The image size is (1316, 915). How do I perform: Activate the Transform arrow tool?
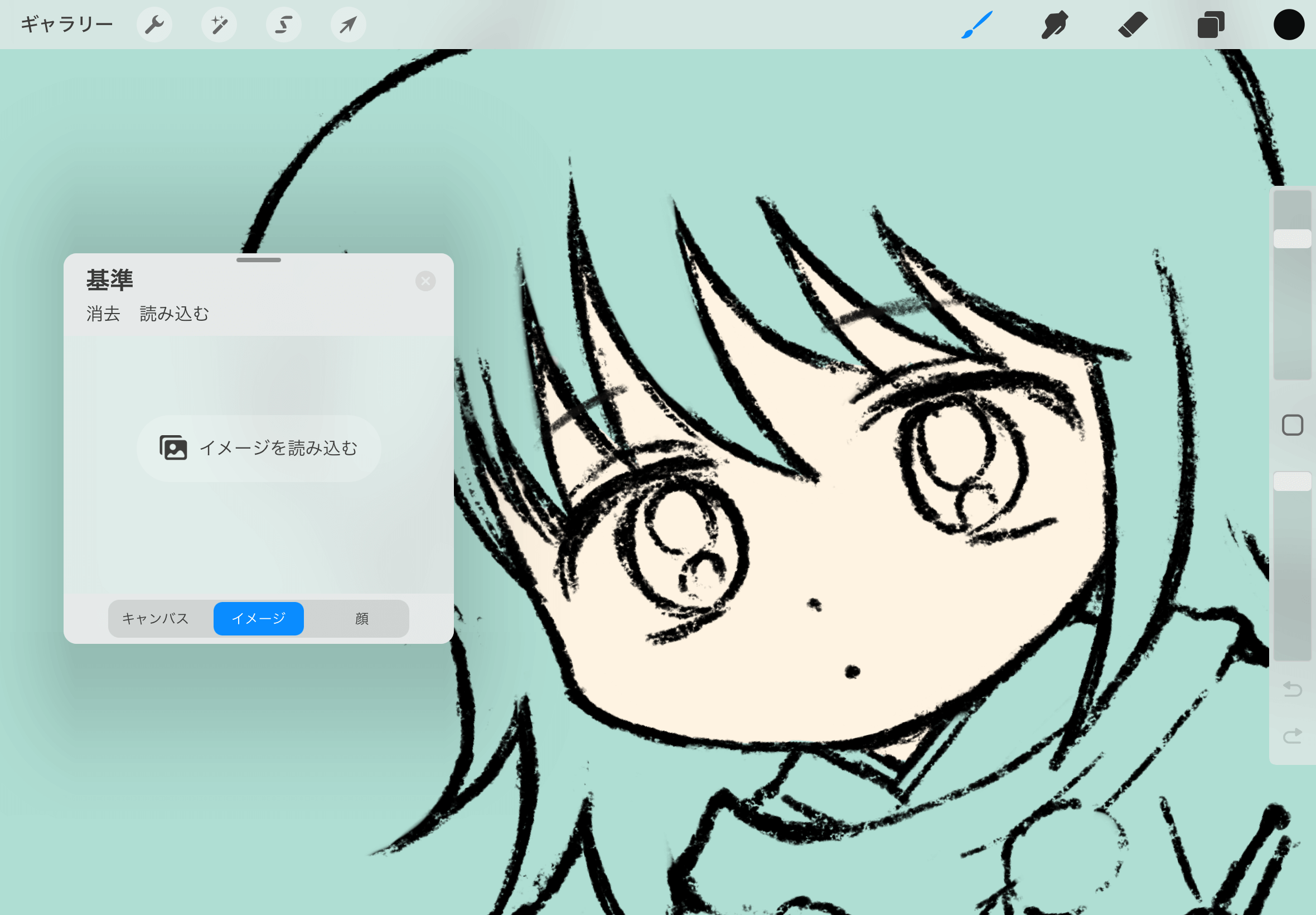[x=349, y=25]
